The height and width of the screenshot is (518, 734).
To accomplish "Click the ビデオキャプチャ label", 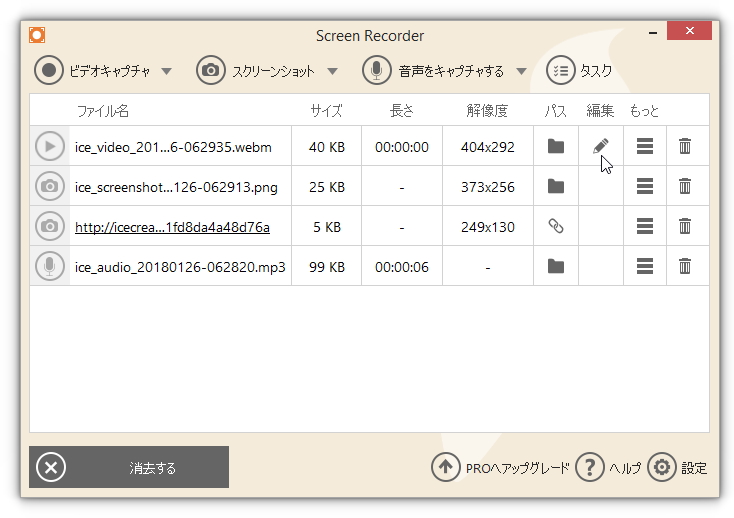I will click(110, 71).
